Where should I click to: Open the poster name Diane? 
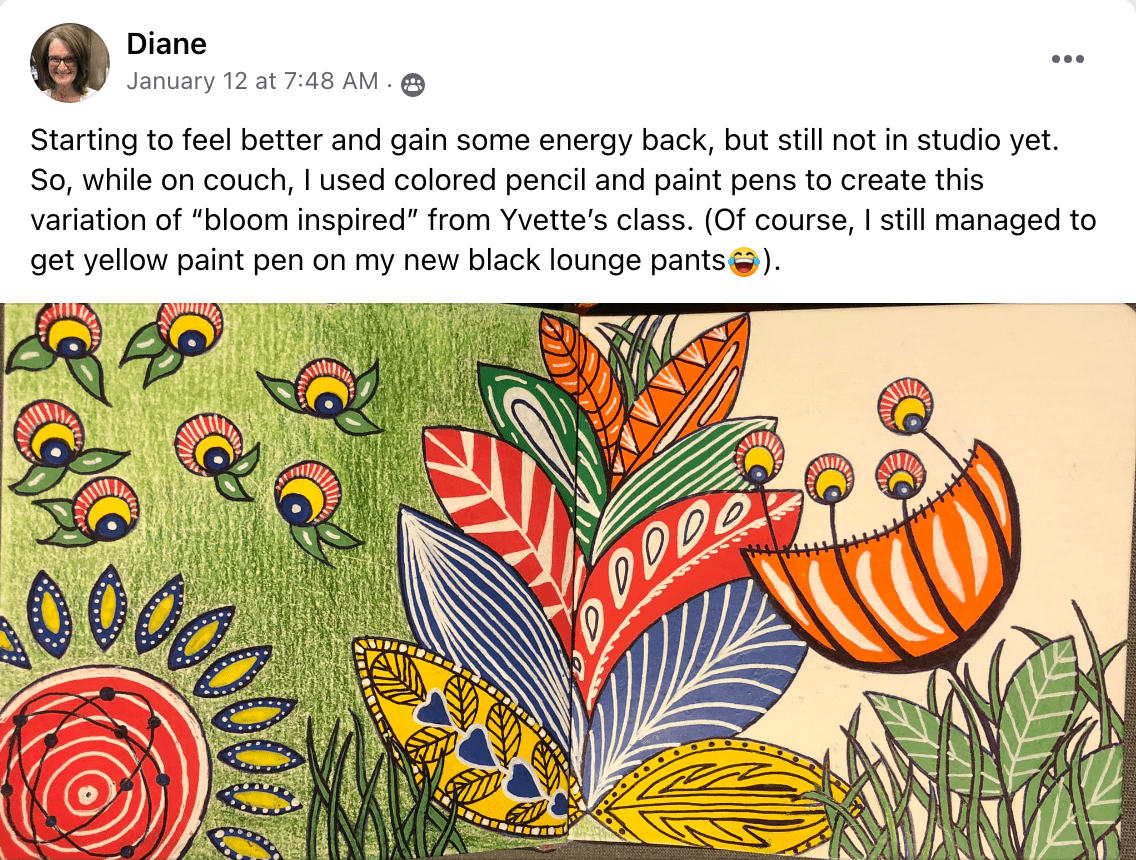pos(166,44)
